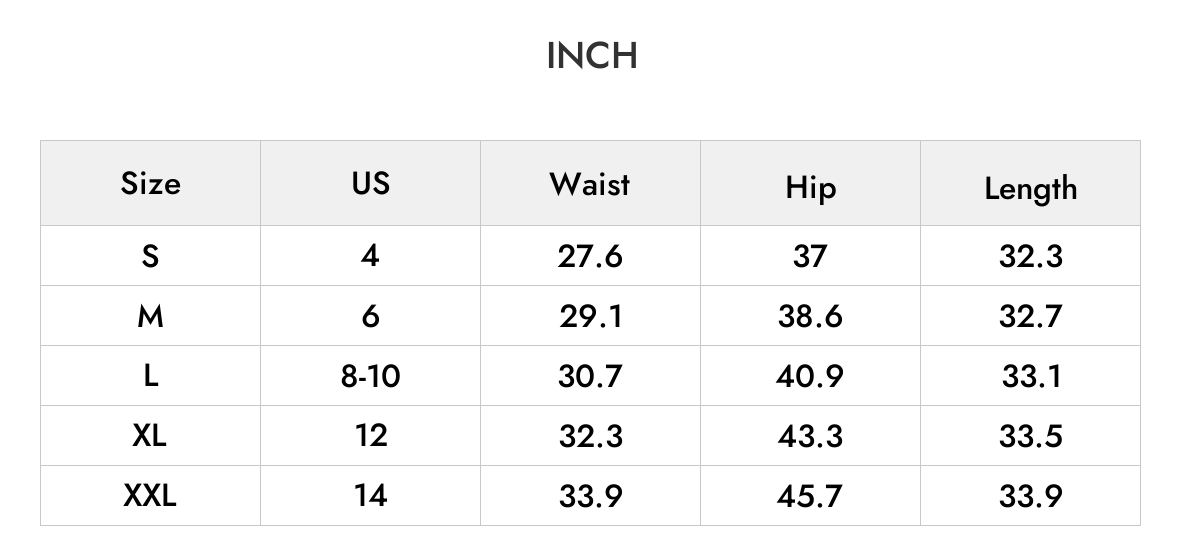Click length value 33.5 for XL
This screenshot has width=1180, height=540.
1030,436
